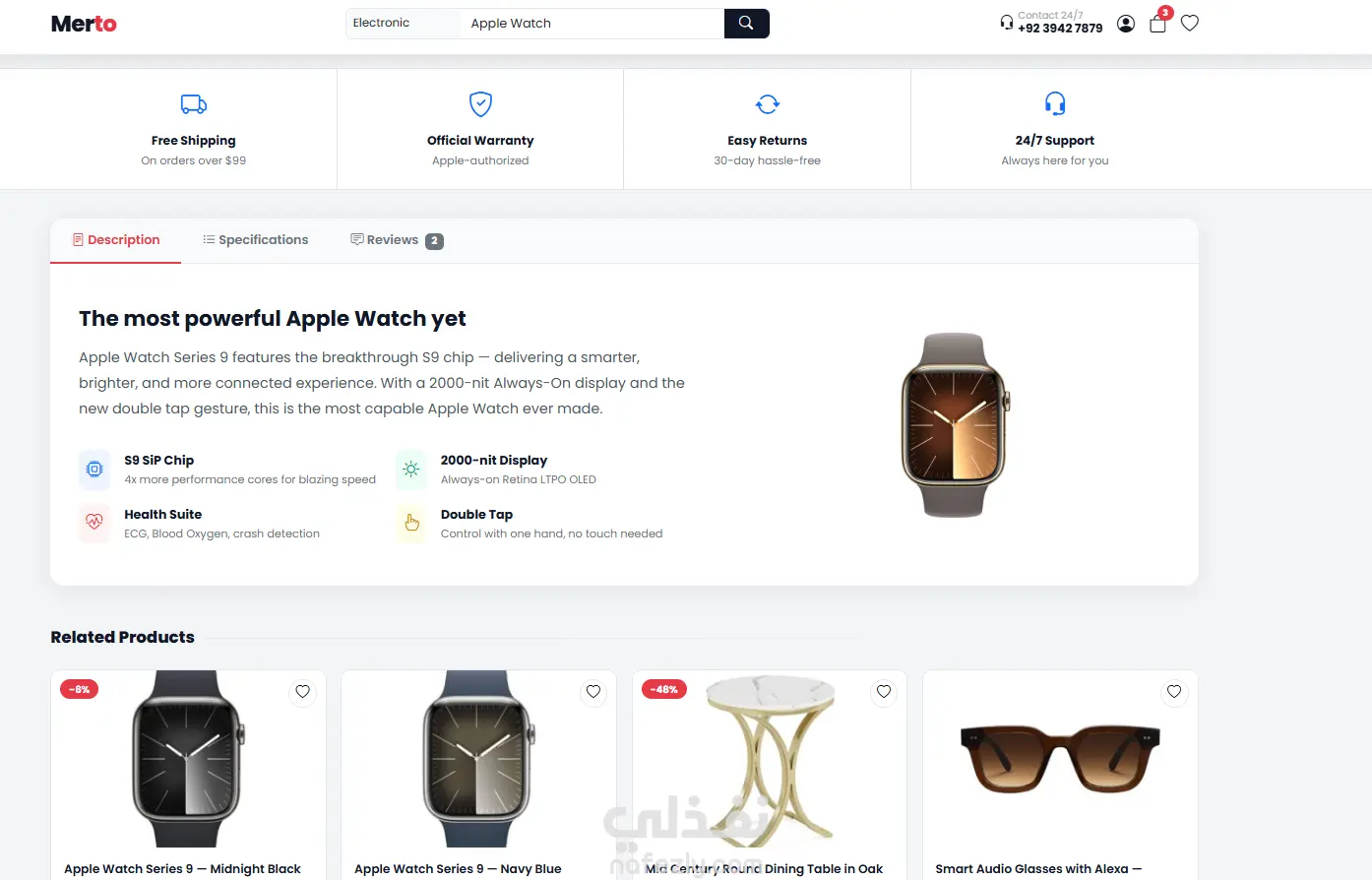
Task: Click the headset contact icon
Action: pyautogui.click(x=1007, y=22)
